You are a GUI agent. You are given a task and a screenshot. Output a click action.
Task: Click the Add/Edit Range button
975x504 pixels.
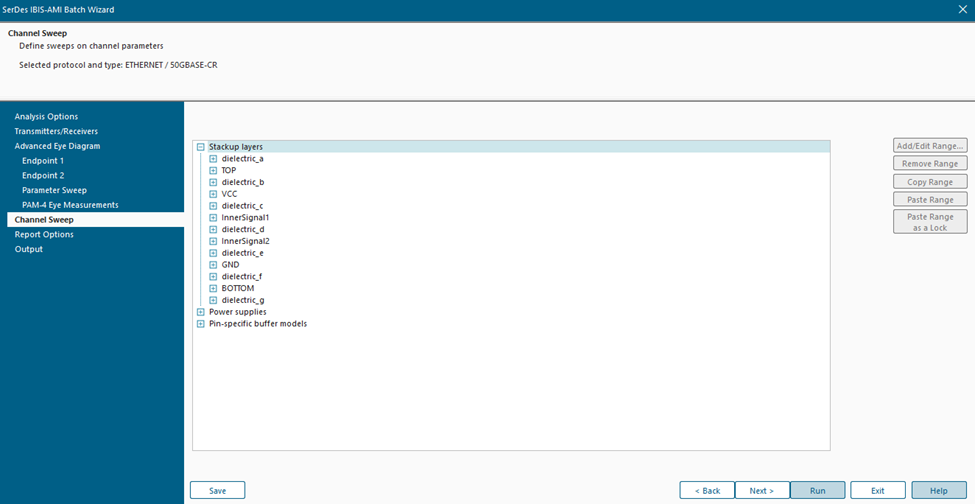pos(930,146)
